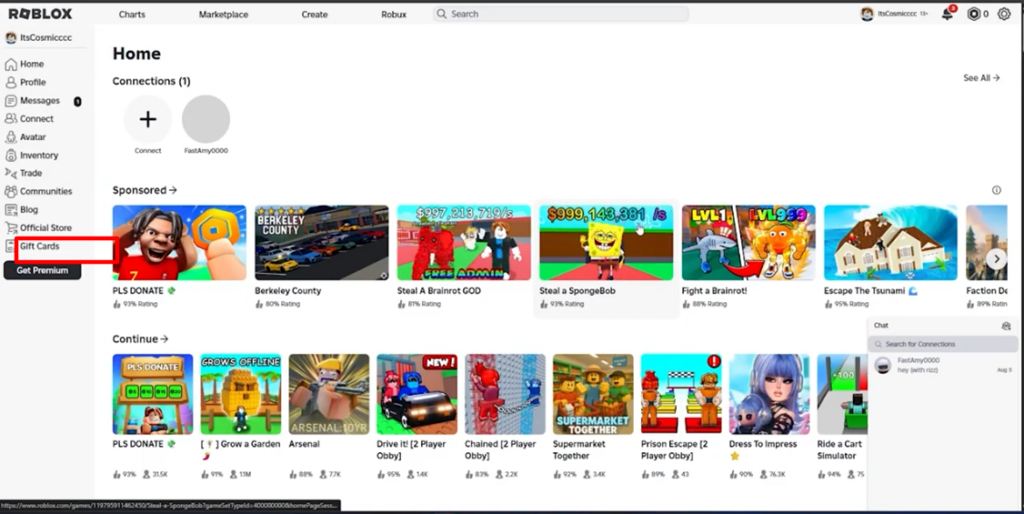Click See All connections link

coord(981,78)
